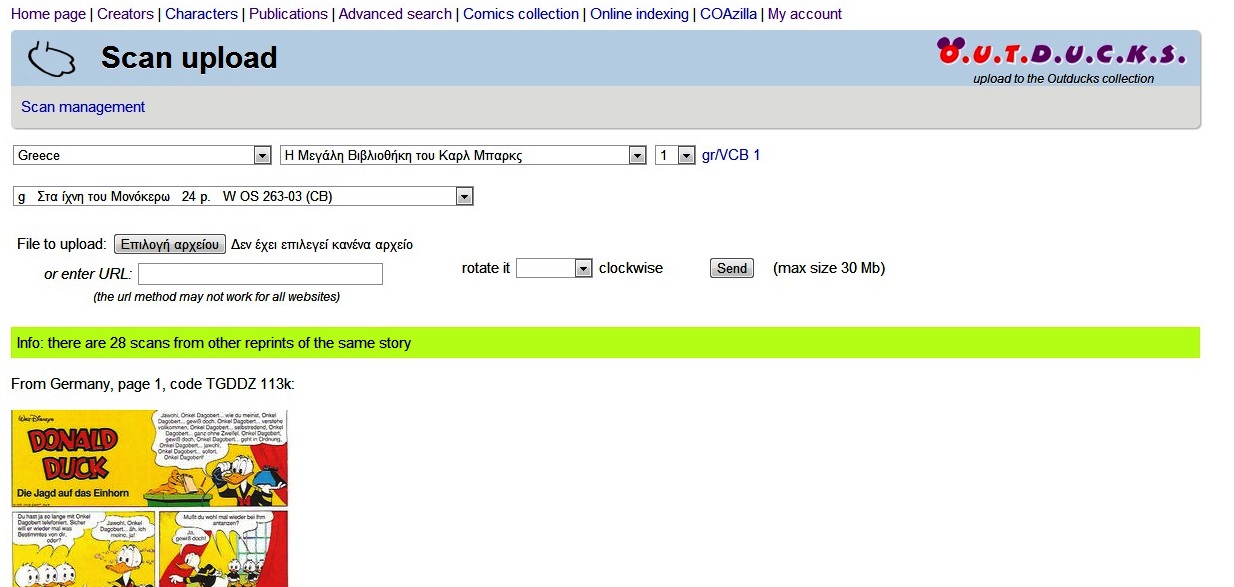Screen dimensions: 1234x587
Task: Open the story selection dropdown
Action: (x=243, y=196)
